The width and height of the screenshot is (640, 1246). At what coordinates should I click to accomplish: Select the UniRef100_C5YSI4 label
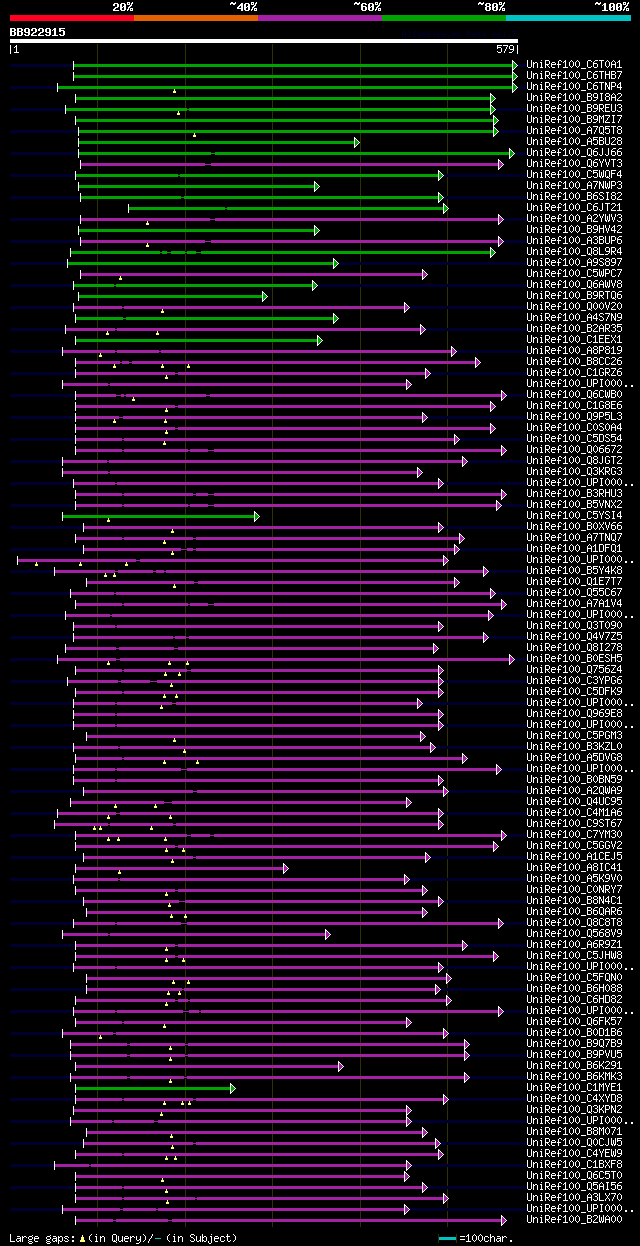click(574, 515)
